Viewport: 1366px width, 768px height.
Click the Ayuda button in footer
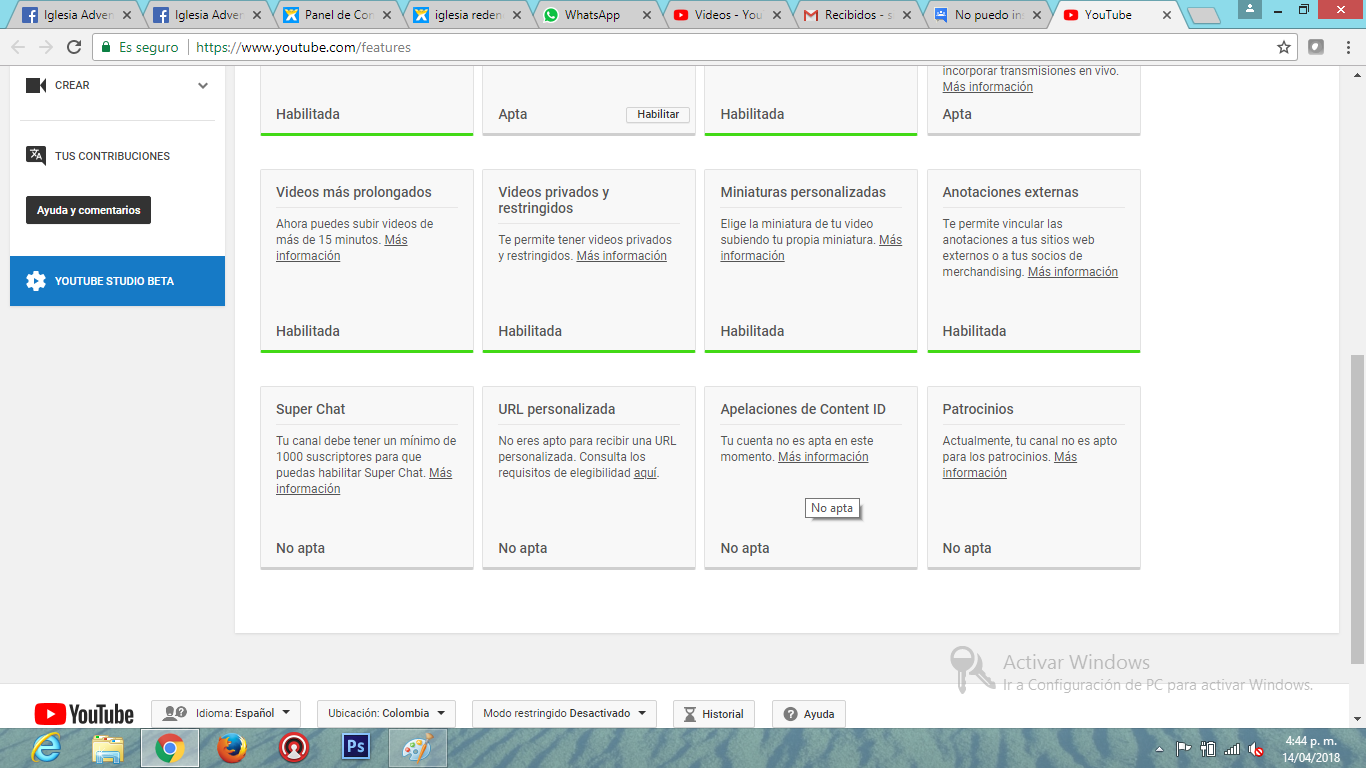[x=809, y=714]
